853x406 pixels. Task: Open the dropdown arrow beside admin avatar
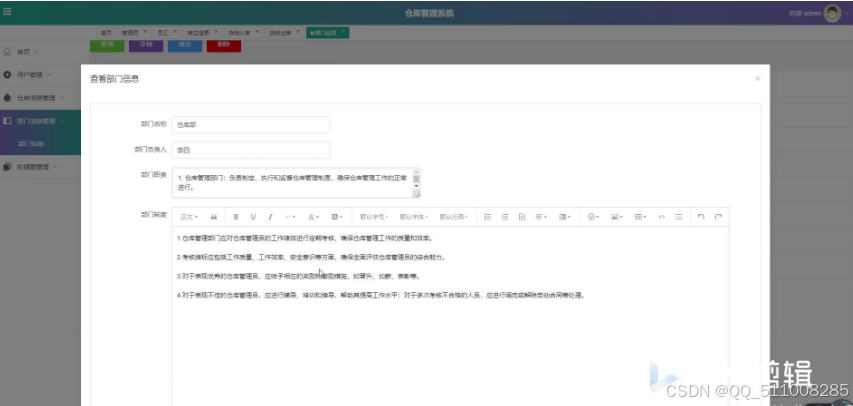tap(846, 14)
